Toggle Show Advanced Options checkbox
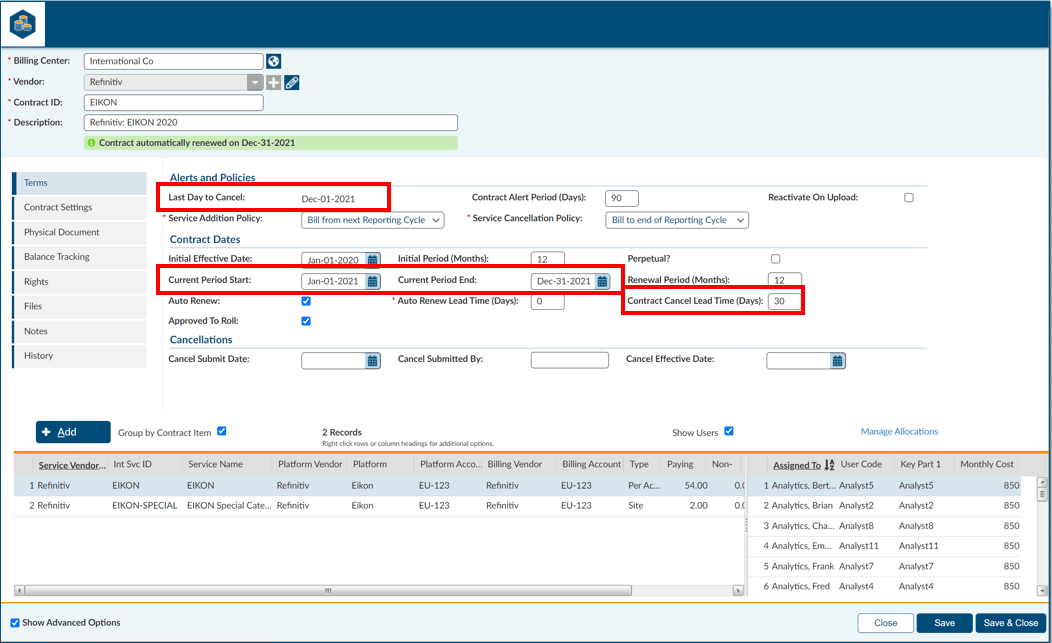 pyautogui.click(x=15, y=623)
